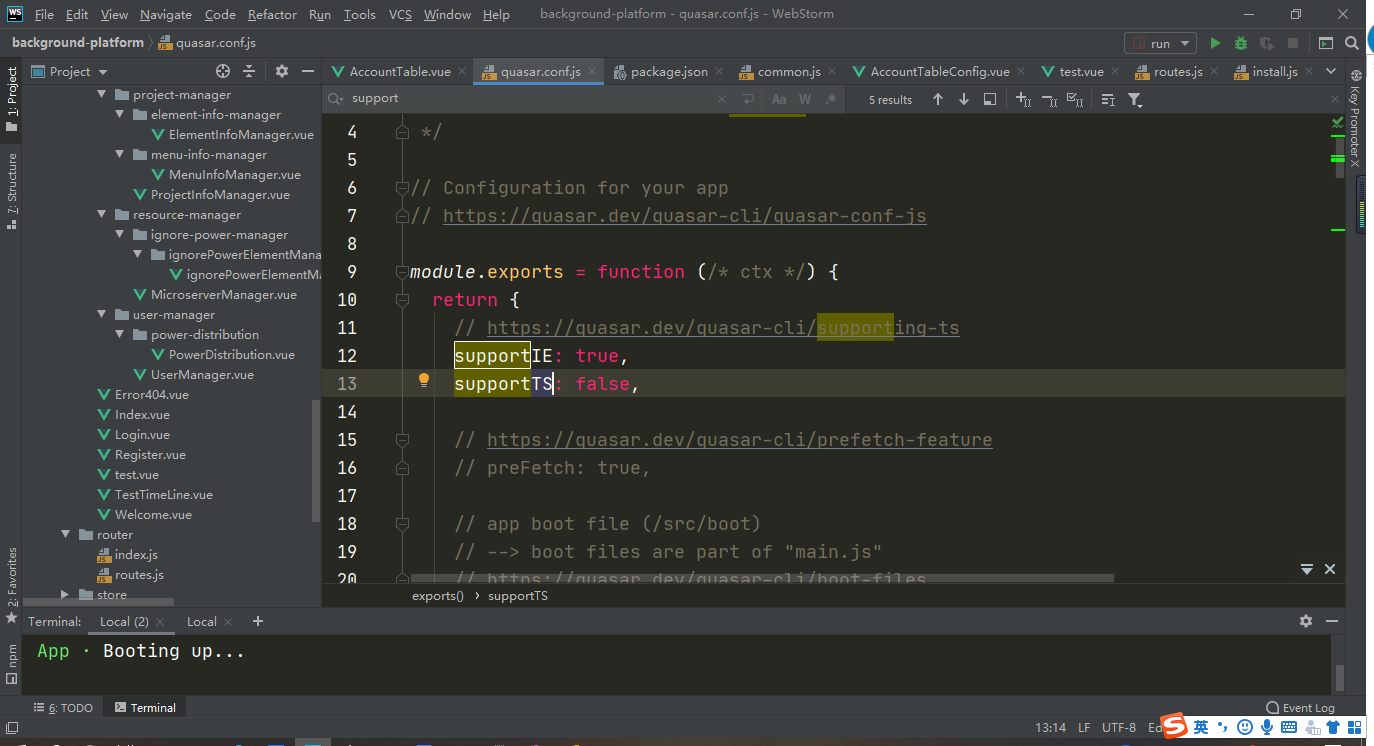The height and width of the screenshot is (746, 1374).
Task: Click the minus selection icon
Action: (x=1049, y=99)
